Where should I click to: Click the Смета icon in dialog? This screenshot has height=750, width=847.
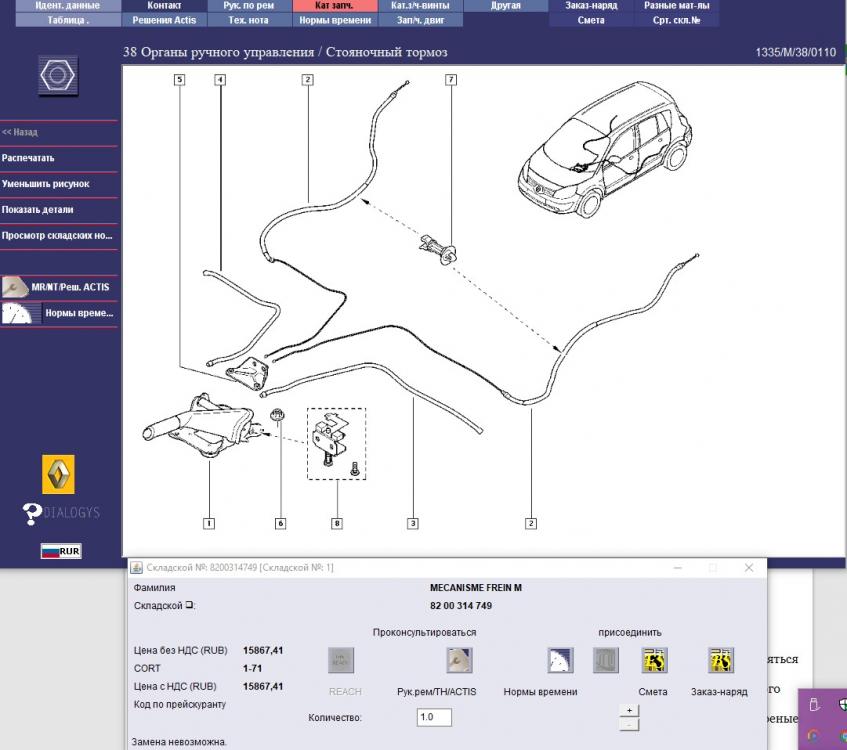[x=655, y=660]
